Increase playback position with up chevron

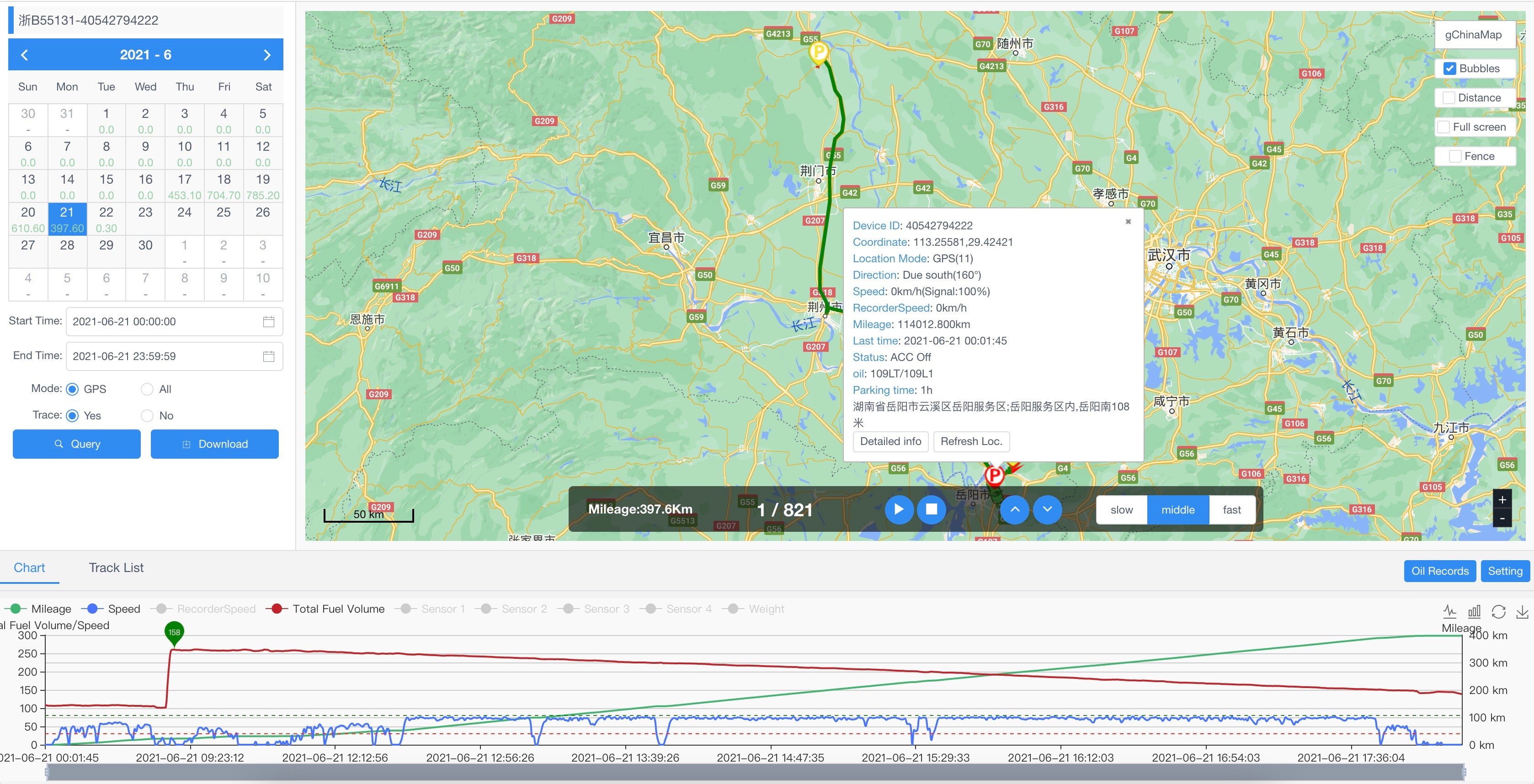click(1015, 509)
